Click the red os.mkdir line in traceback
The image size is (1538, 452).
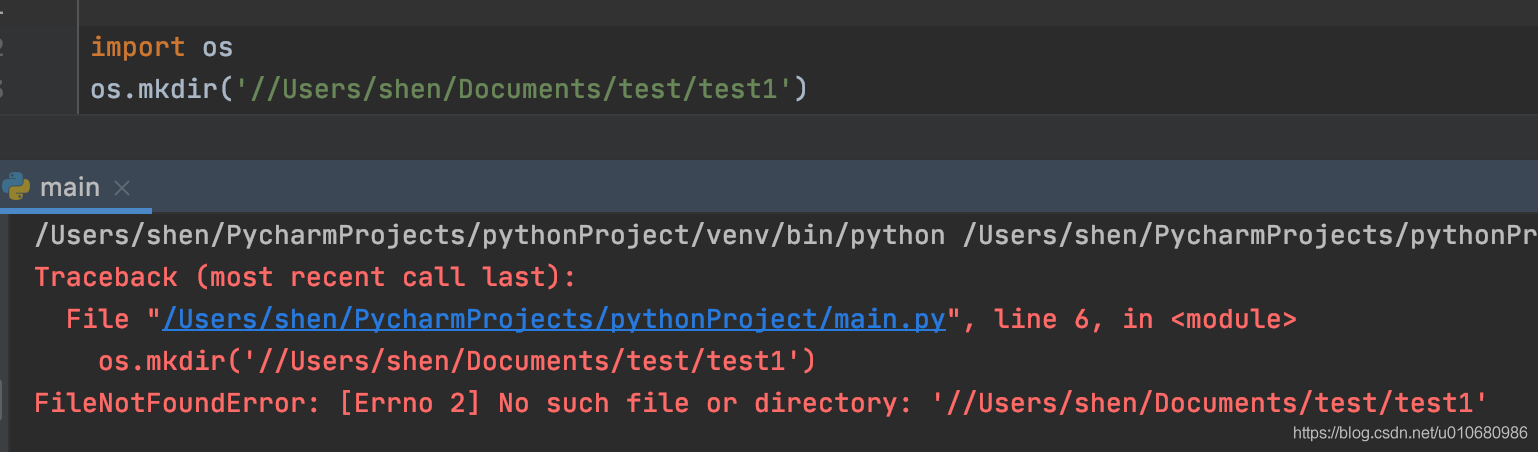point(457,361)
